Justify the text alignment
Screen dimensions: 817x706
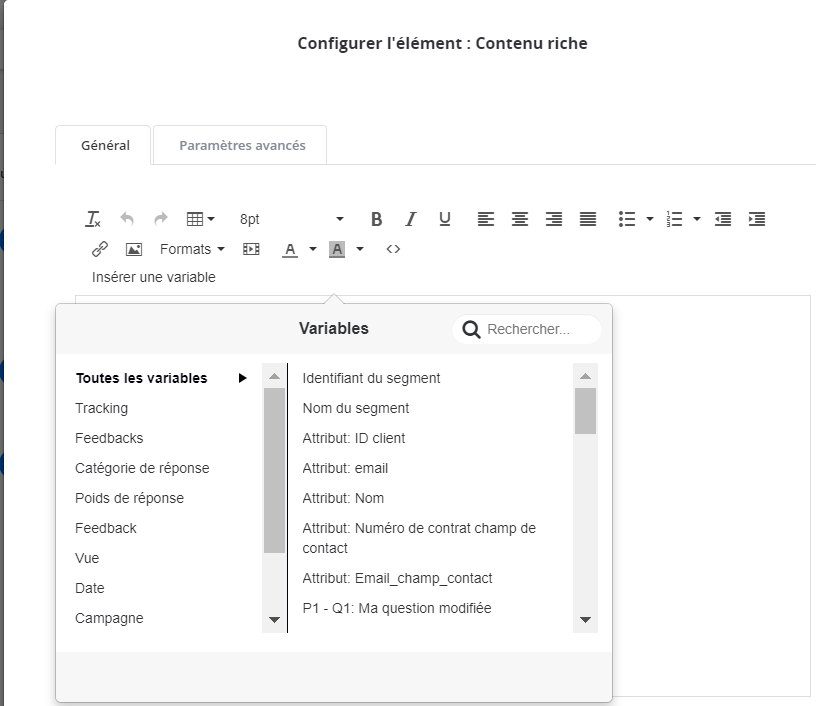pos(588,219)
